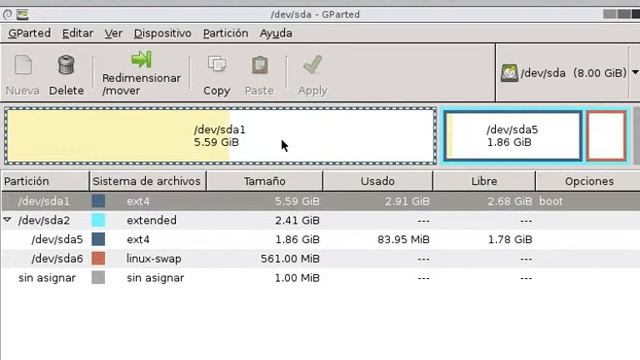Click the Redimensionar/mover green arrow icon
Screen dimensions: 640x360
[141, 59]
